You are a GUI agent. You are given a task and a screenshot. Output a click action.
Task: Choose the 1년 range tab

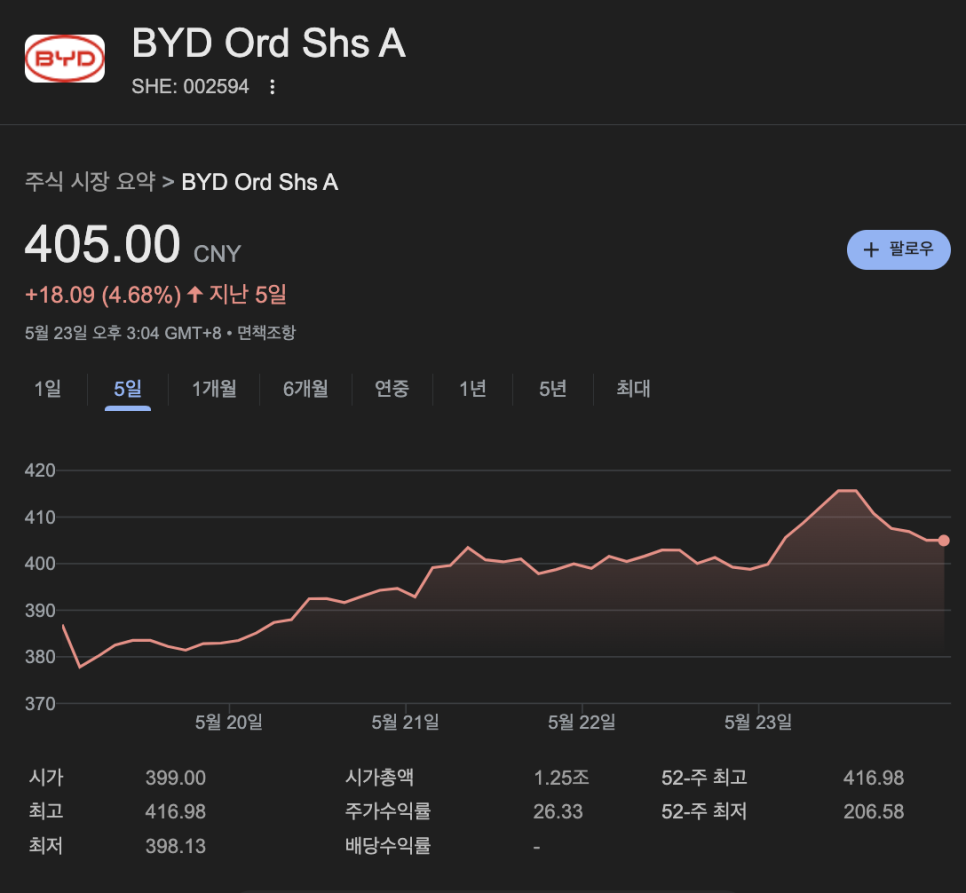click(473, 389)
